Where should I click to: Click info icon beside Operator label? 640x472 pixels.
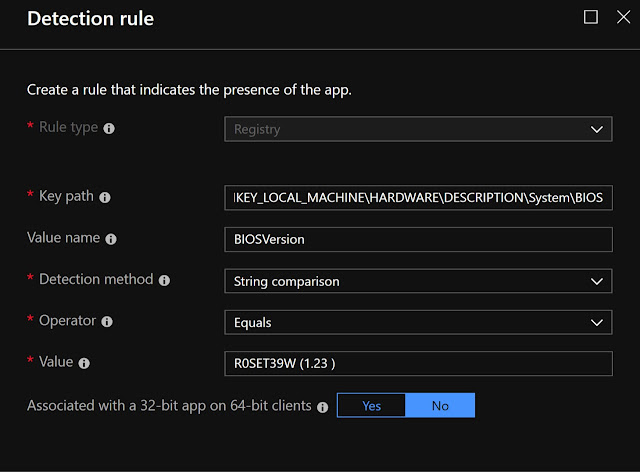[107, 322]
